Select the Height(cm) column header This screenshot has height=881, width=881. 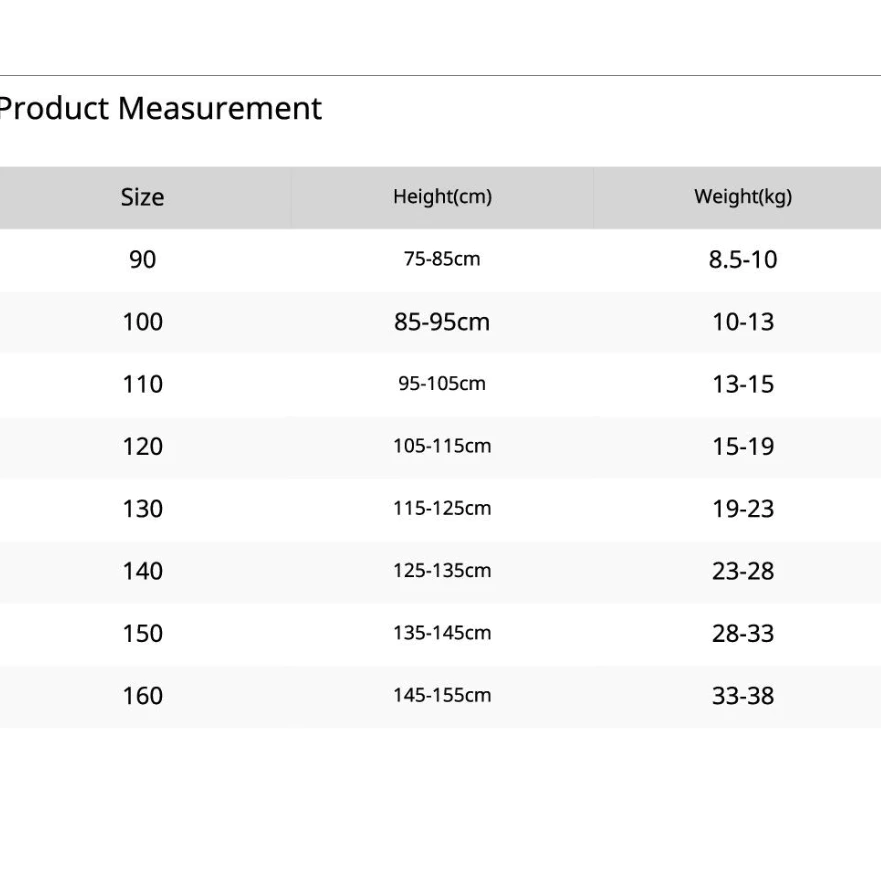[442, 197]
